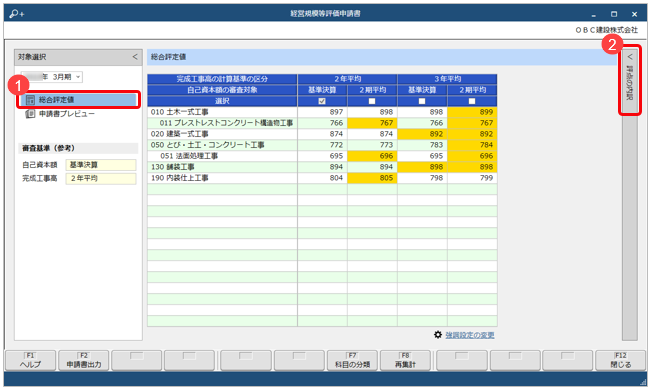Image resolution: width=649 pixels, height=389 pixels.
Task: Expand the 評点の内訳 side panel
Action: [x=630, y=79]
